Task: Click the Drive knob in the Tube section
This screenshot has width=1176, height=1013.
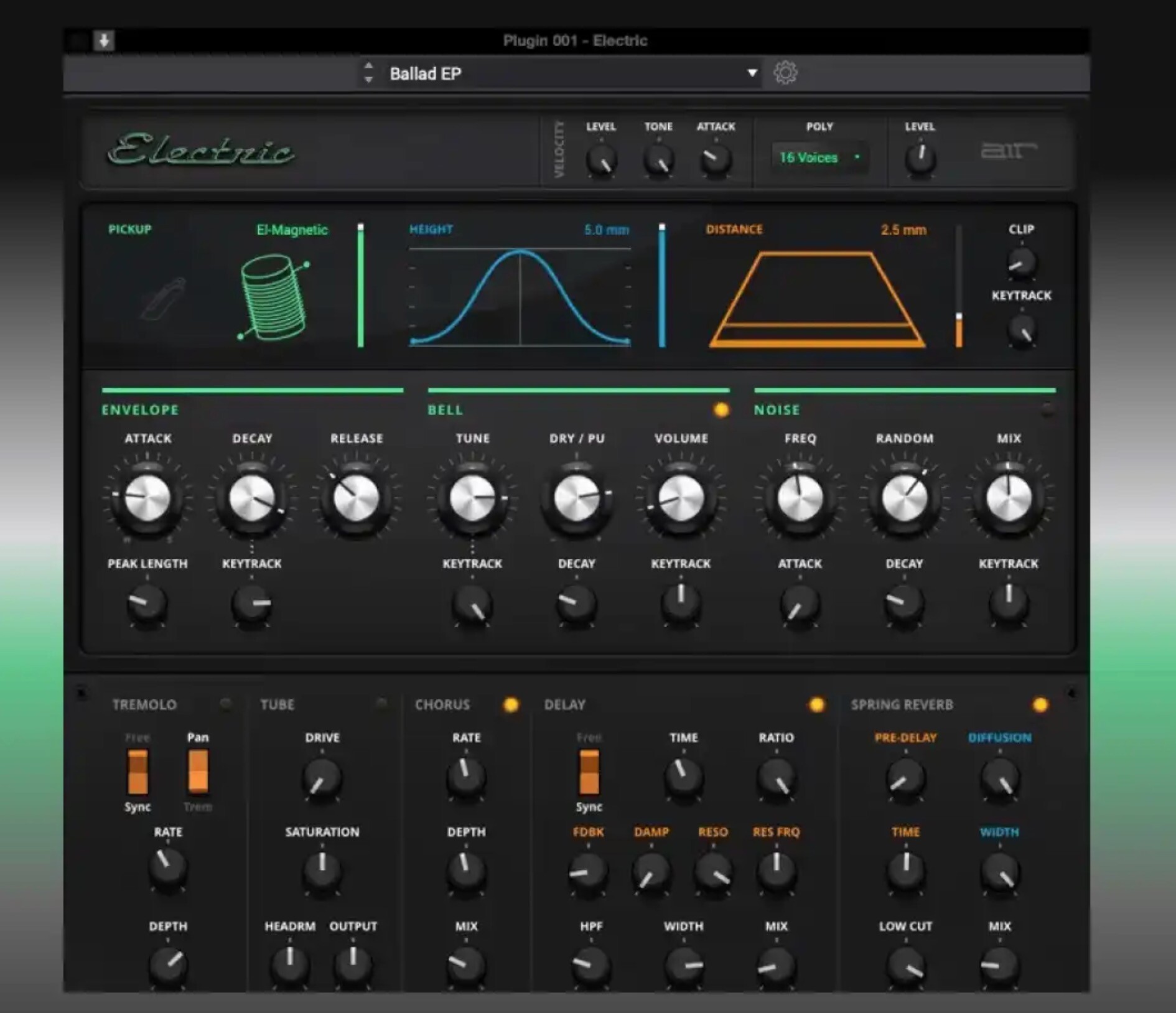Action: (x=321, y=778)
